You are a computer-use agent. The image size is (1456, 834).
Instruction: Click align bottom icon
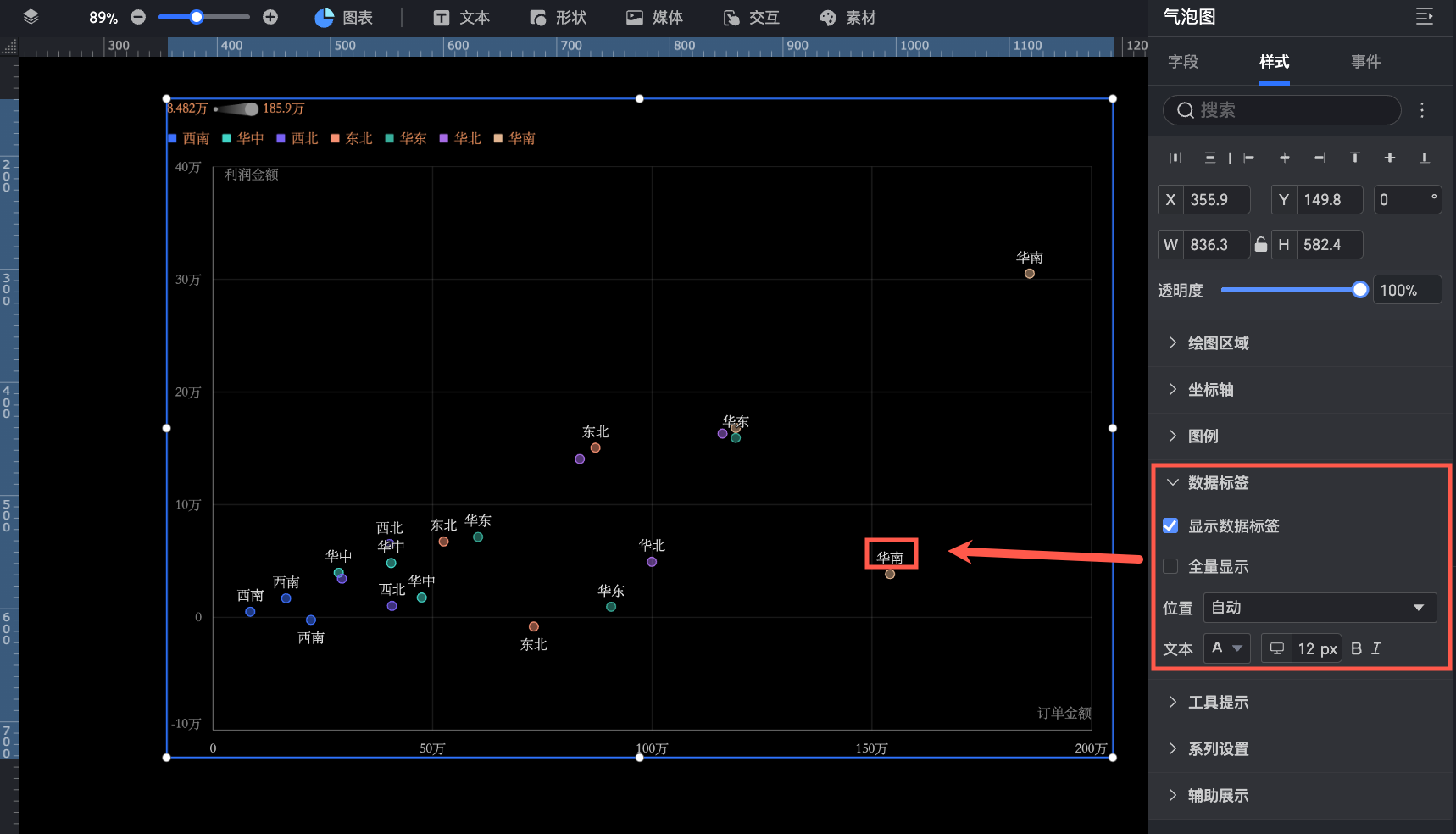pyautogui.click(x=1425, y=158)
